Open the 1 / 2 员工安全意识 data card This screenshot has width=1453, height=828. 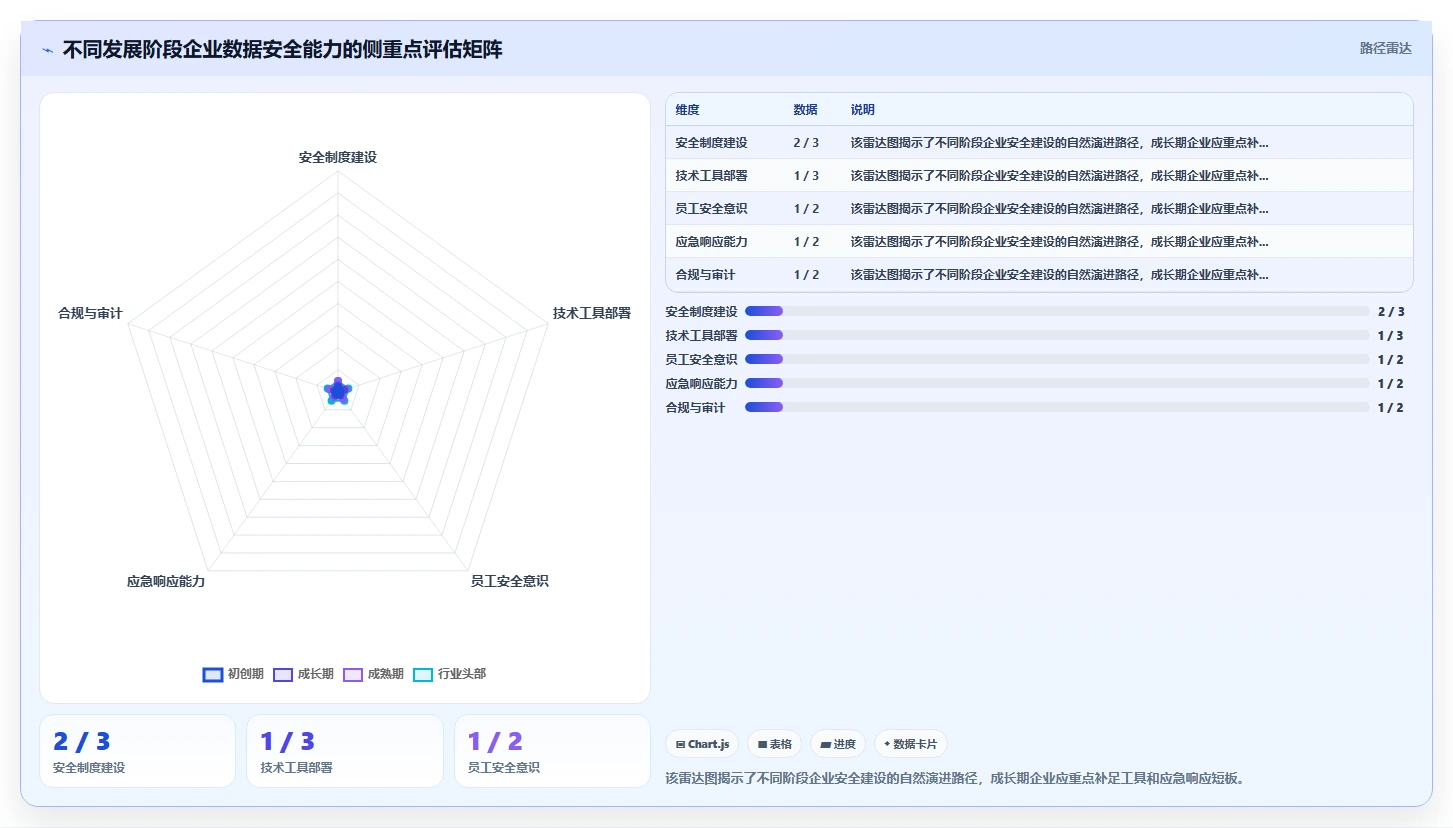tap(552, 751)
